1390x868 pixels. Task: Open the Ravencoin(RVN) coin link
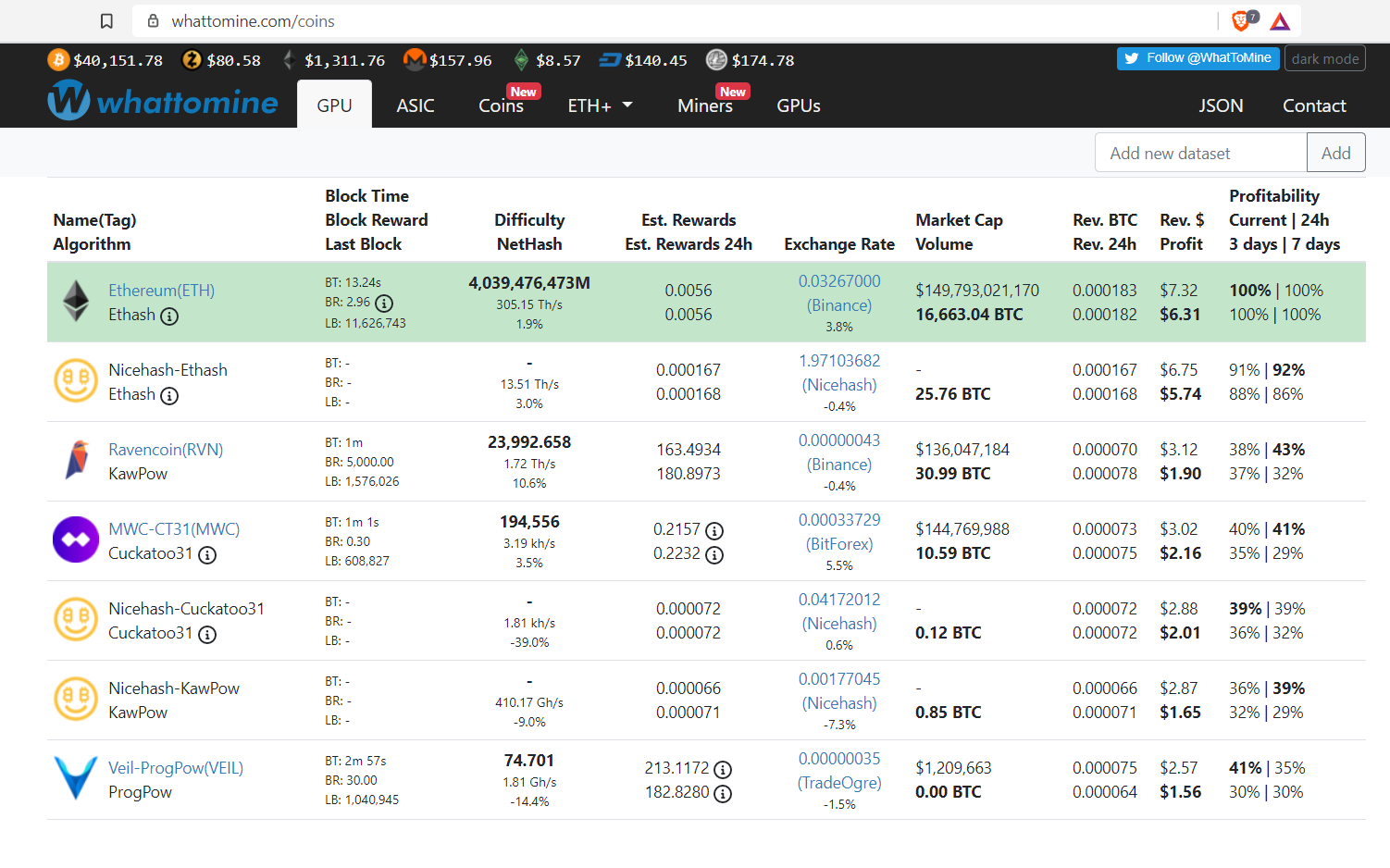tap(166, 450)
